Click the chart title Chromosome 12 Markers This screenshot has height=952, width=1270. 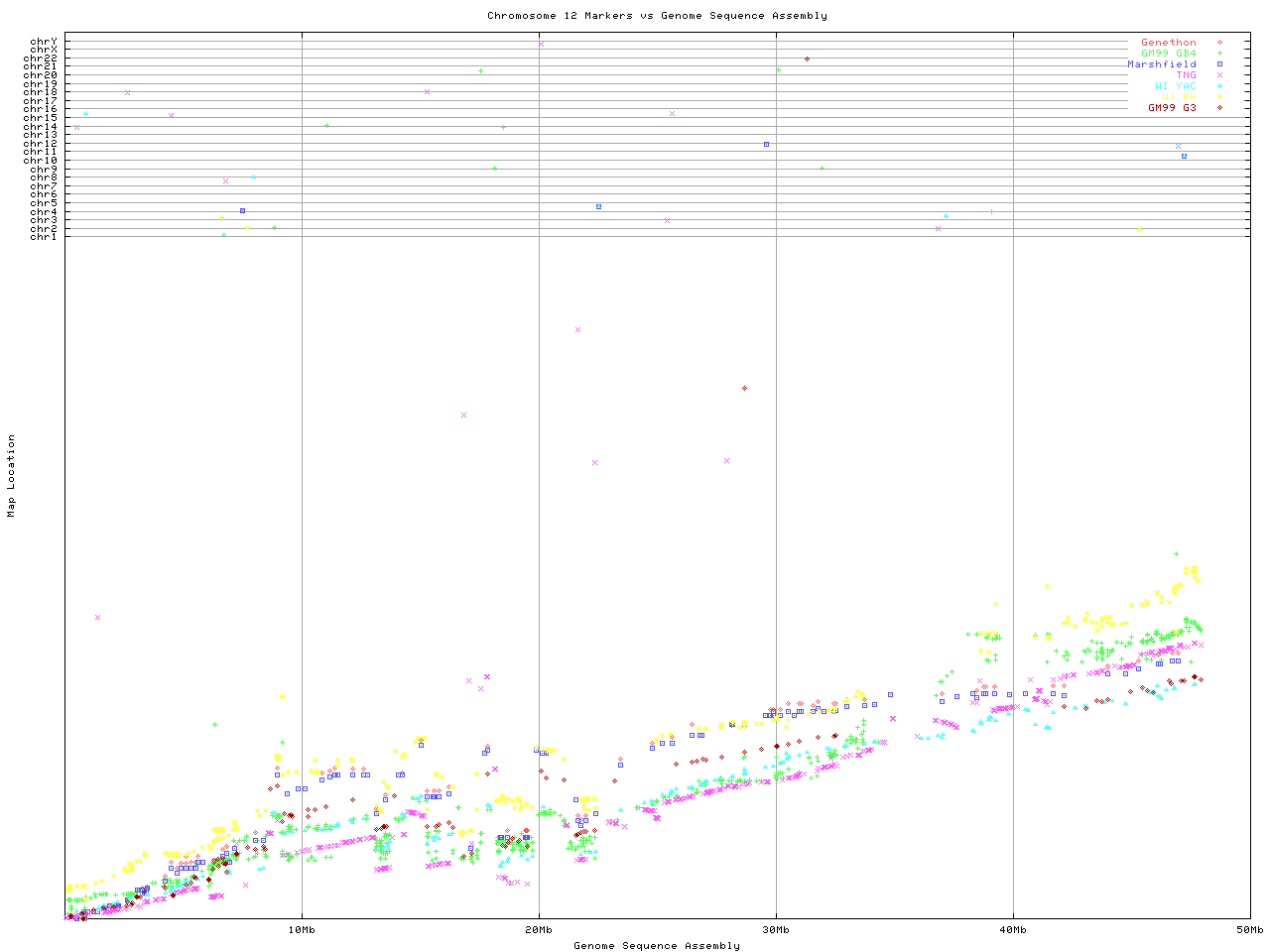point(657,16)
